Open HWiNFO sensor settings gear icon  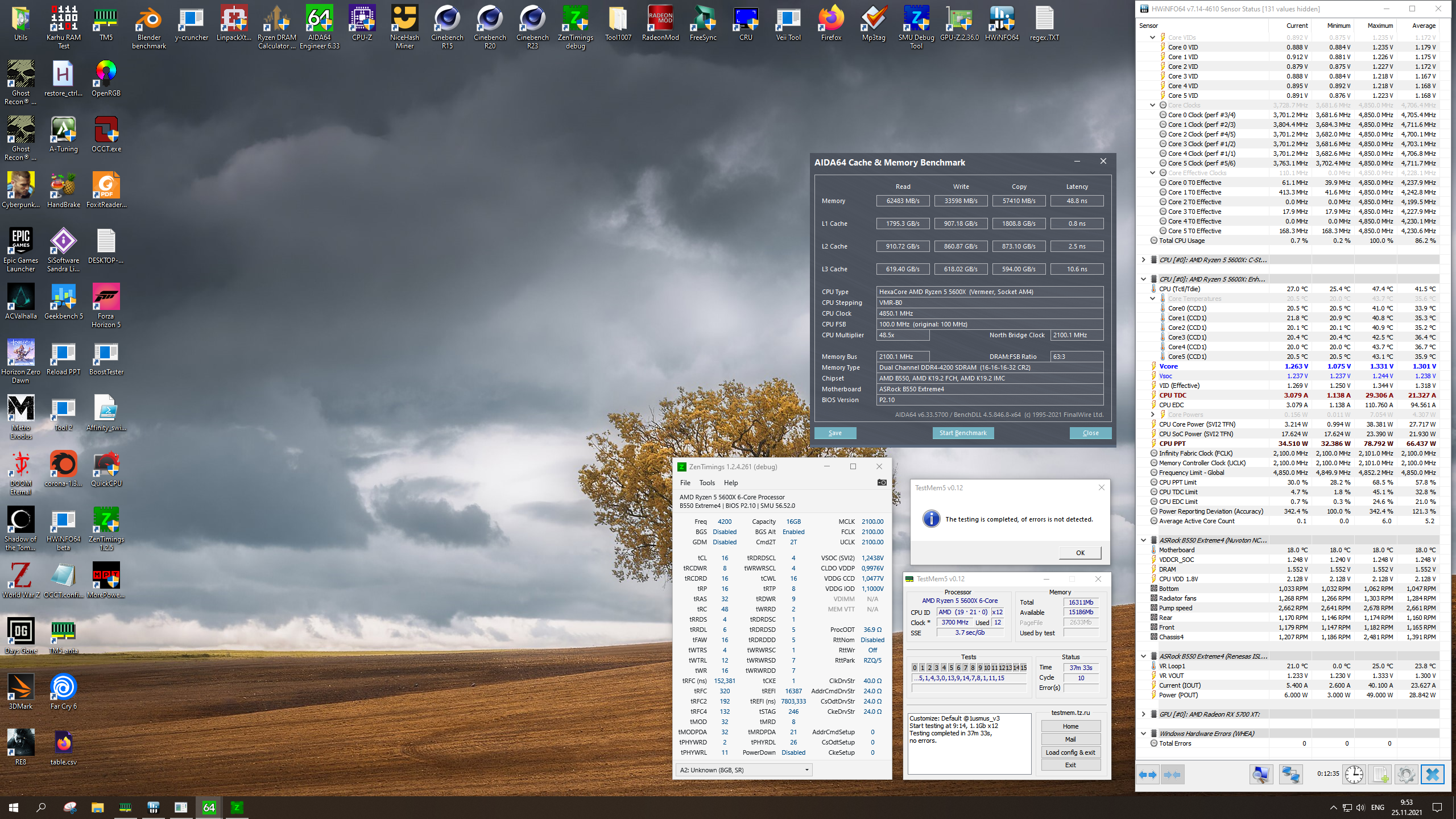click(1406, 775)
